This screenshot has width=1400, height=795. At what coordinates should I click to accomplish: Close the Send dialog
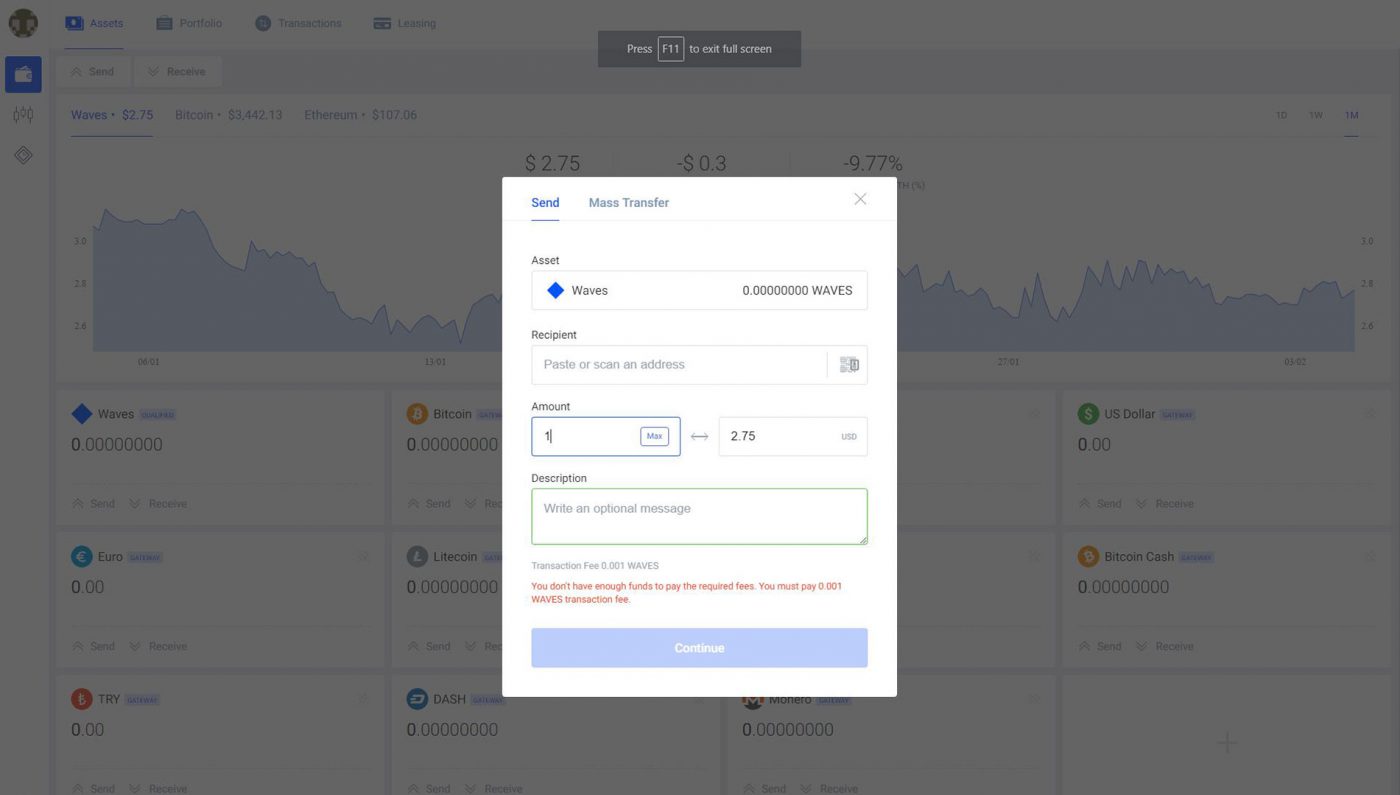point(860,199)
